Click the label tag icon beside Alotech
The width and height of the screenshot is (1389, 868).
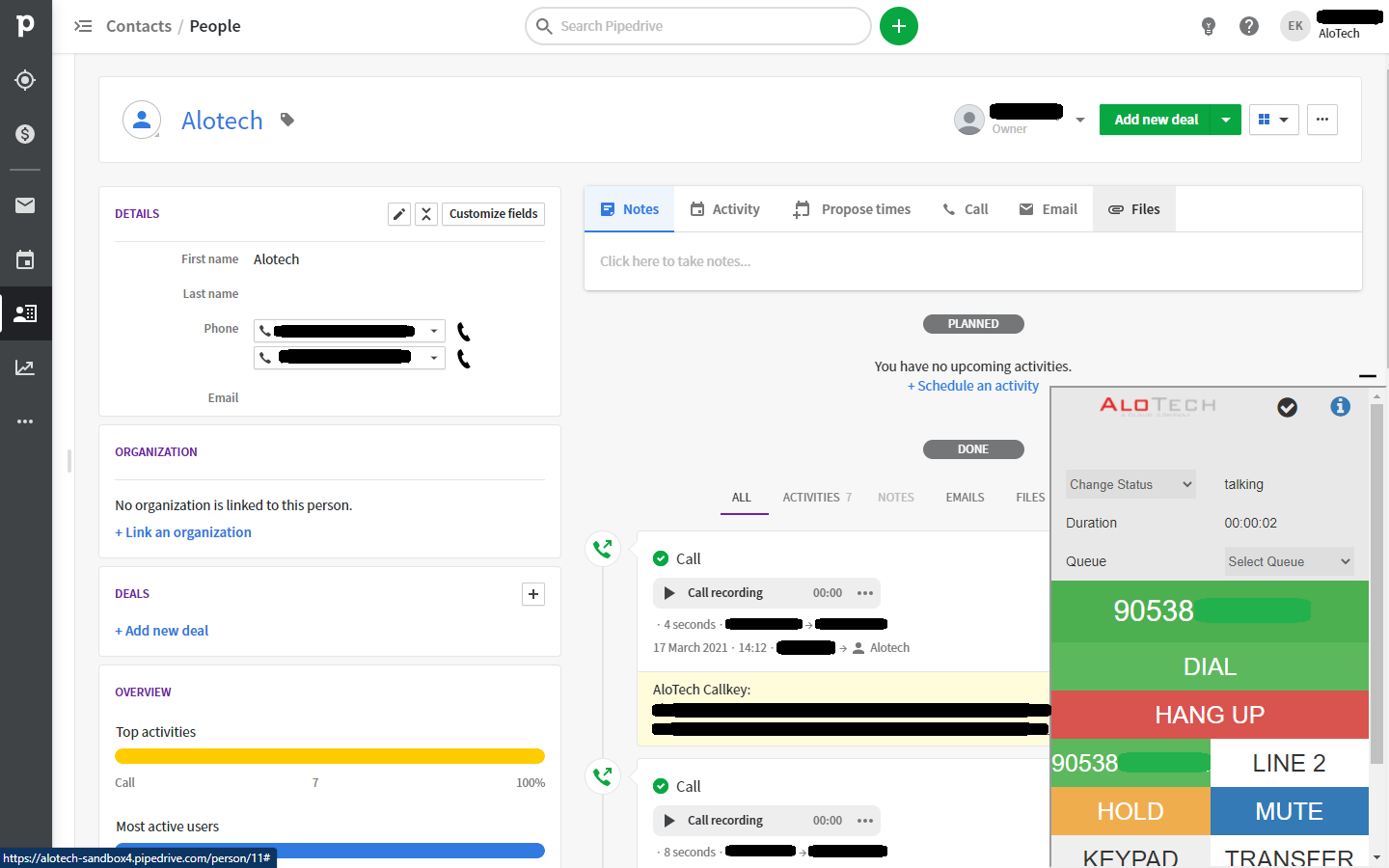click(287, 120)
